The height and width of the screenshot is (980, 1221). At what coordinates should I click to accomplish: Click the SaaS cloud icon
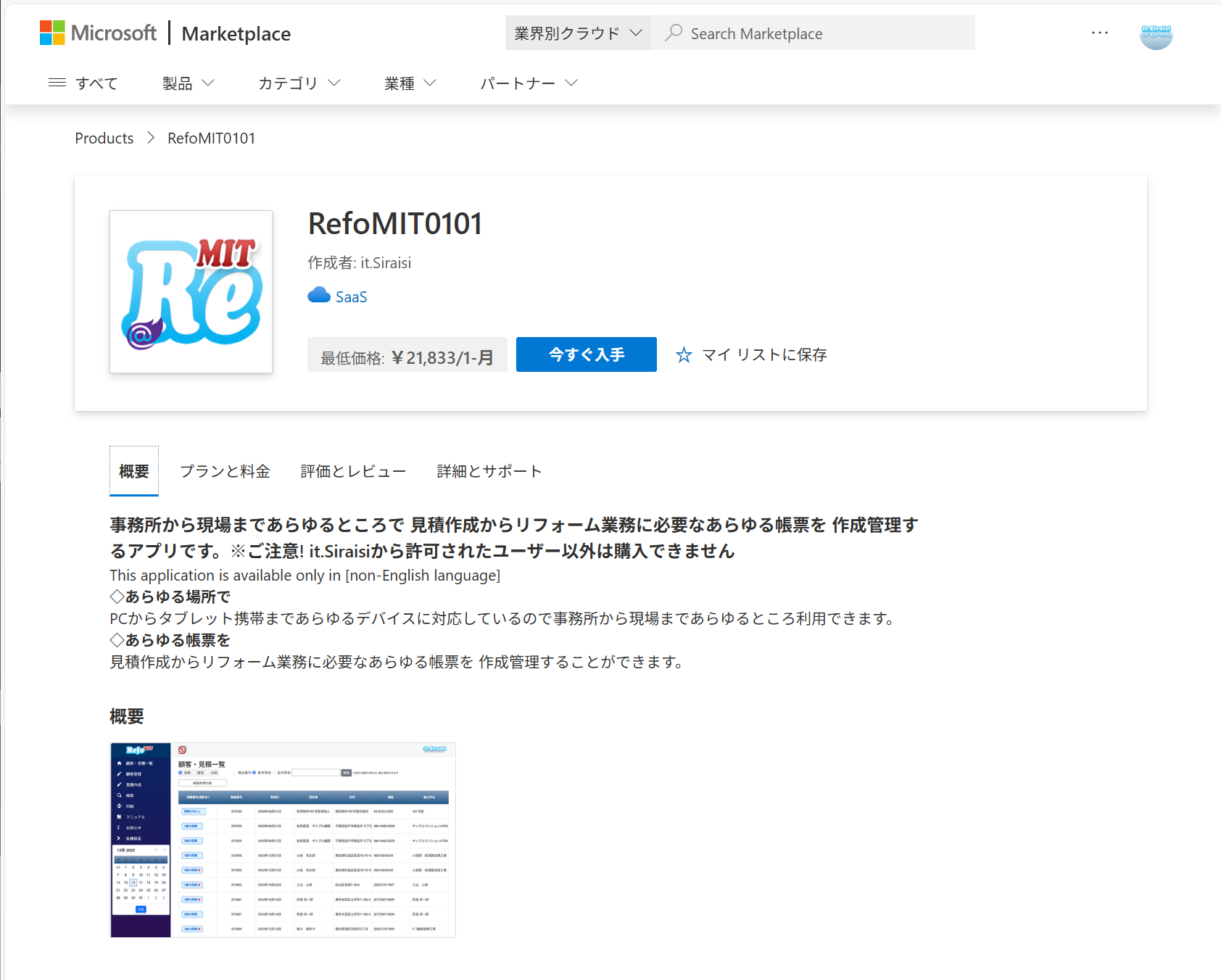319,296
